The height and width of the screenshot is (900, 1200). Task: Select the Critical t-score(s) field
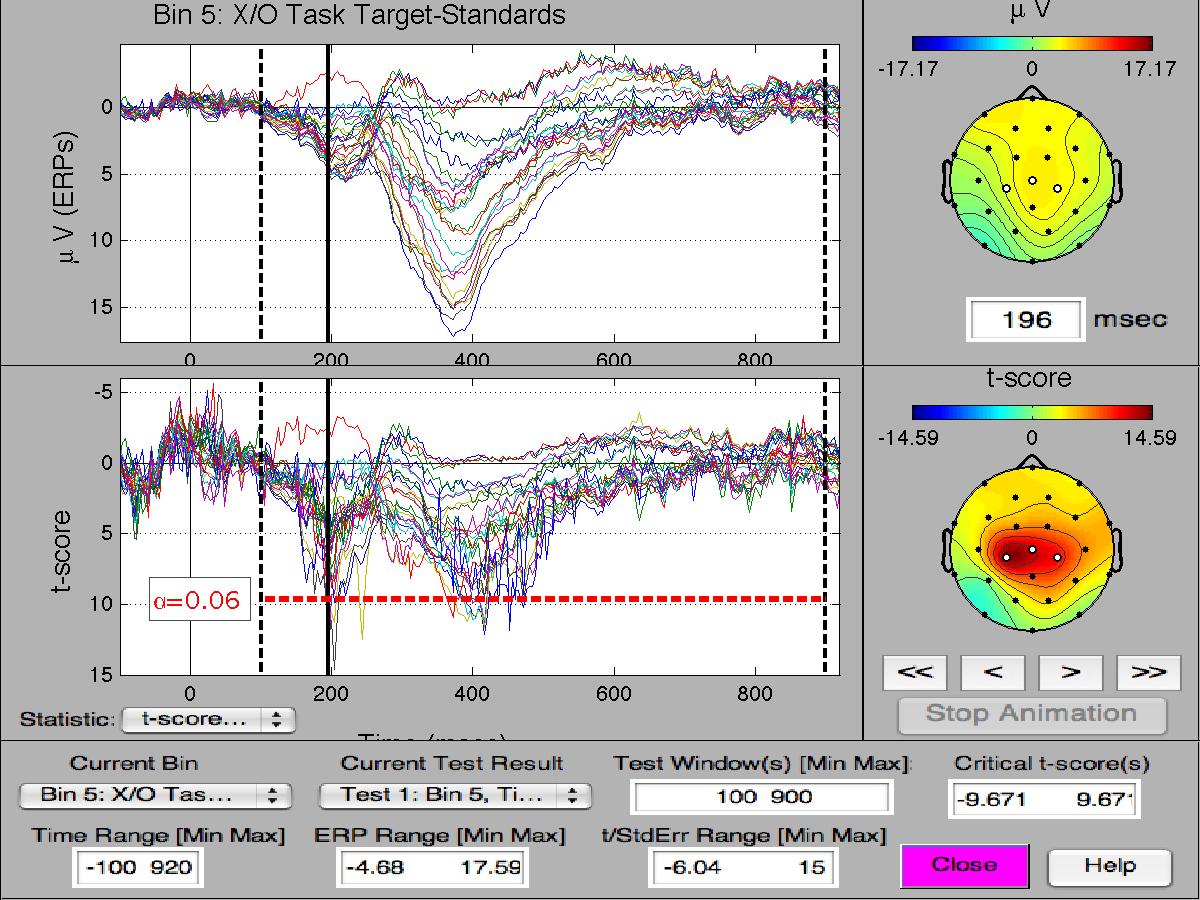pos(1044,801)
